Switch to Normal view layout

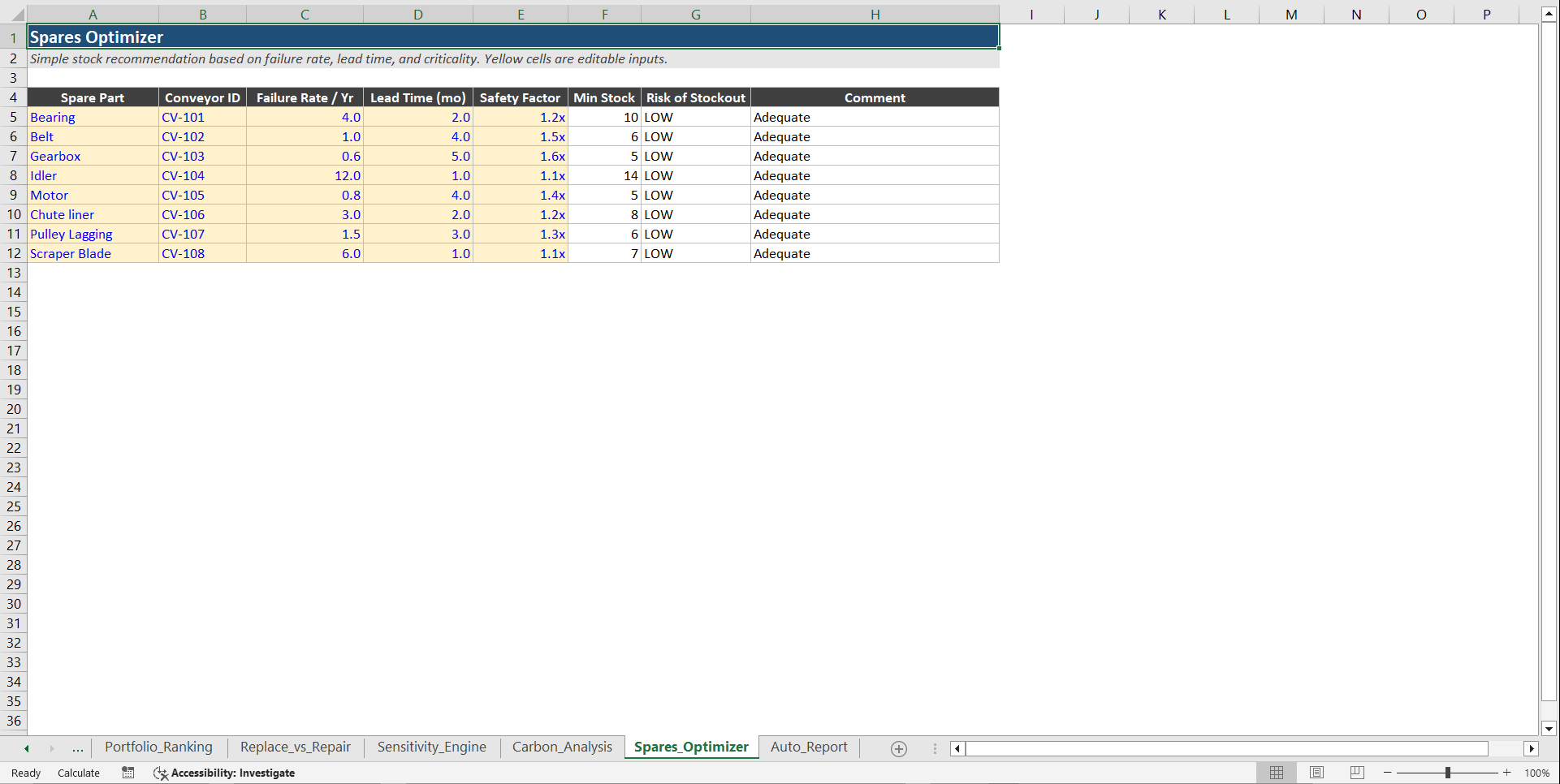[1277, 773]
